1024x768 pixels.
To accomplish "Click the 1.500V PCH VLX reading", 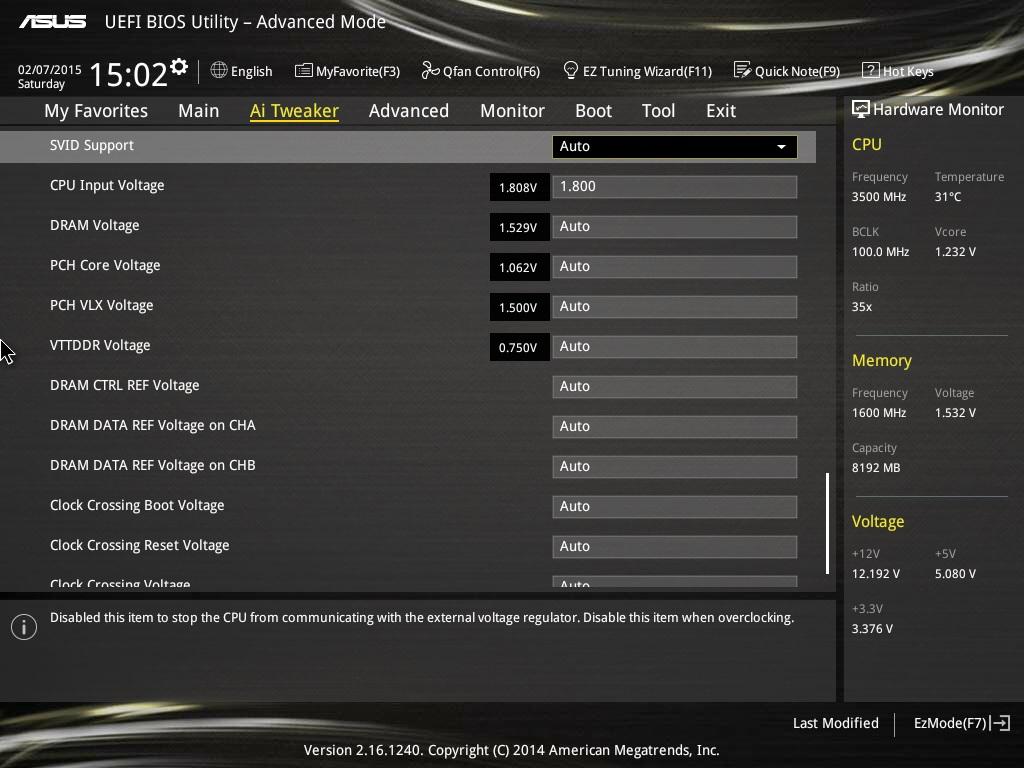I will [519, 307].
